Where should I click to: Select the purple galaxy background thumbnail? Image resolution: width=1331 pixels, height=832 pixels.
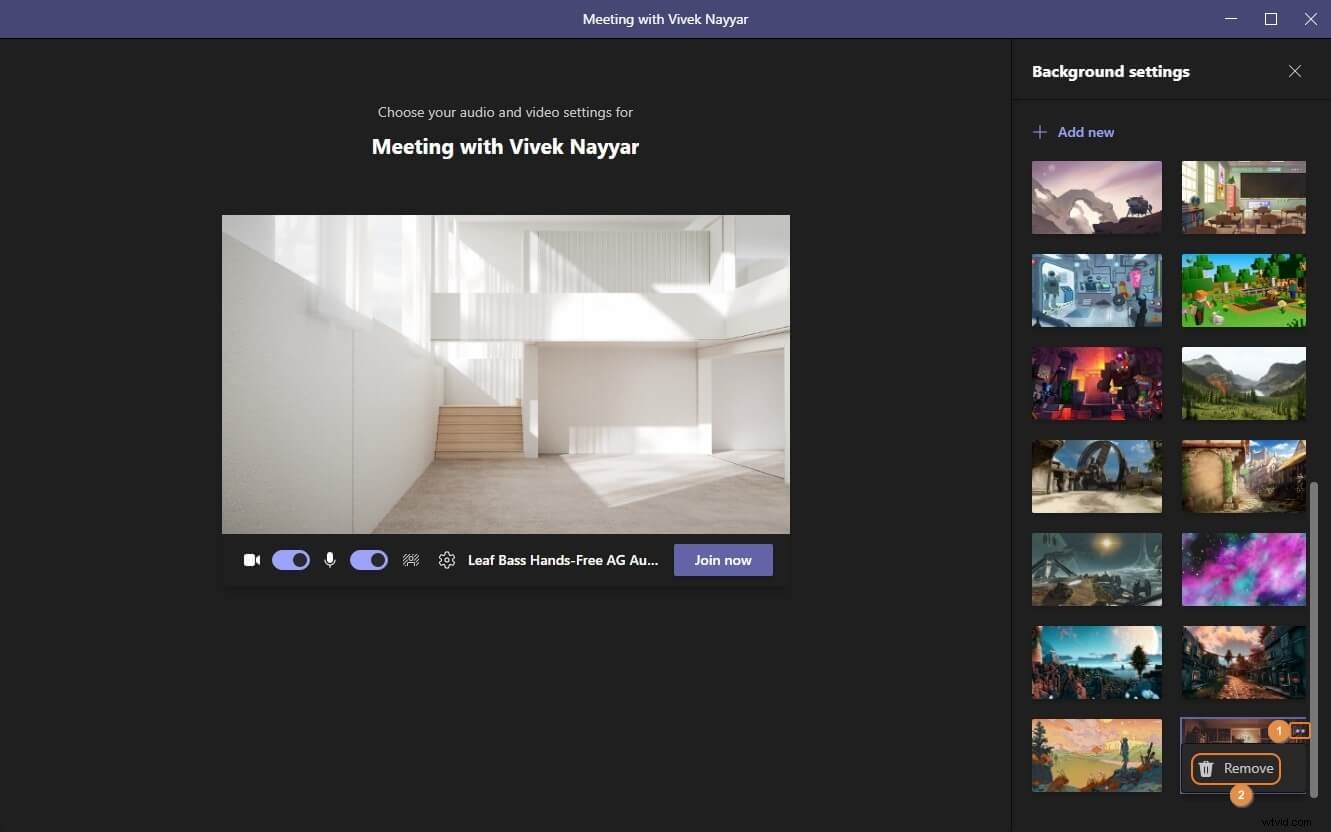click(x=1243, y=569)
